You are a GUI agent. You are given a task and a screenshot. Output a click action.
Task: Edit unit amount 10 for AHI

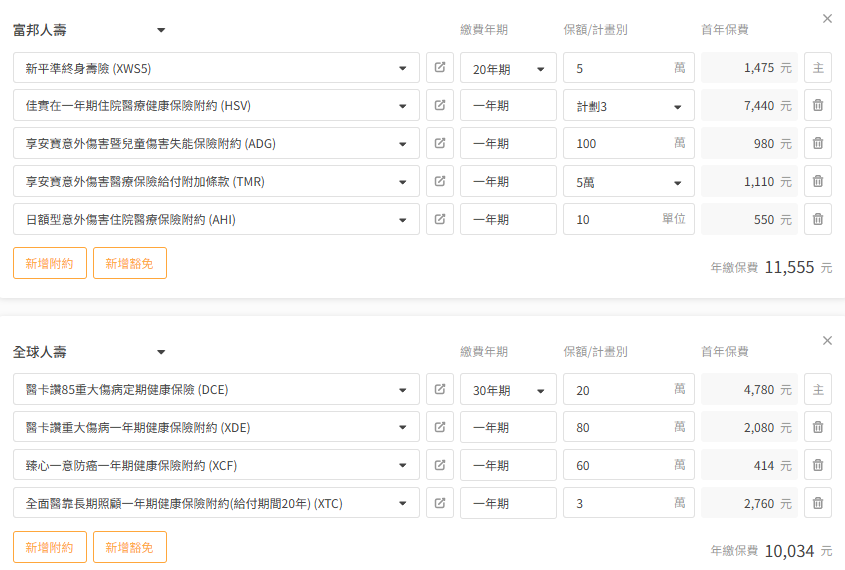click(629, 219)
